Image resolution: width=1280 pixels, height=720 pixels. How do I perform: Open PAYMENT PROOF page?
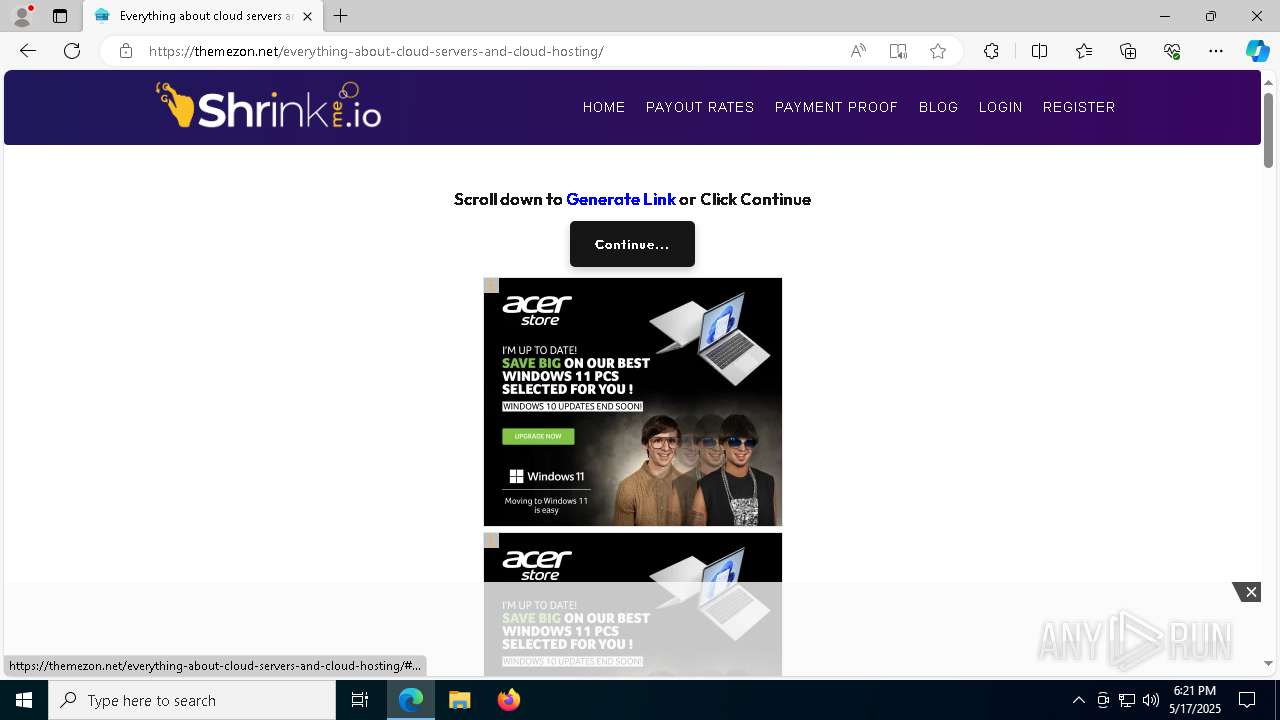click(x=836, y=107)
